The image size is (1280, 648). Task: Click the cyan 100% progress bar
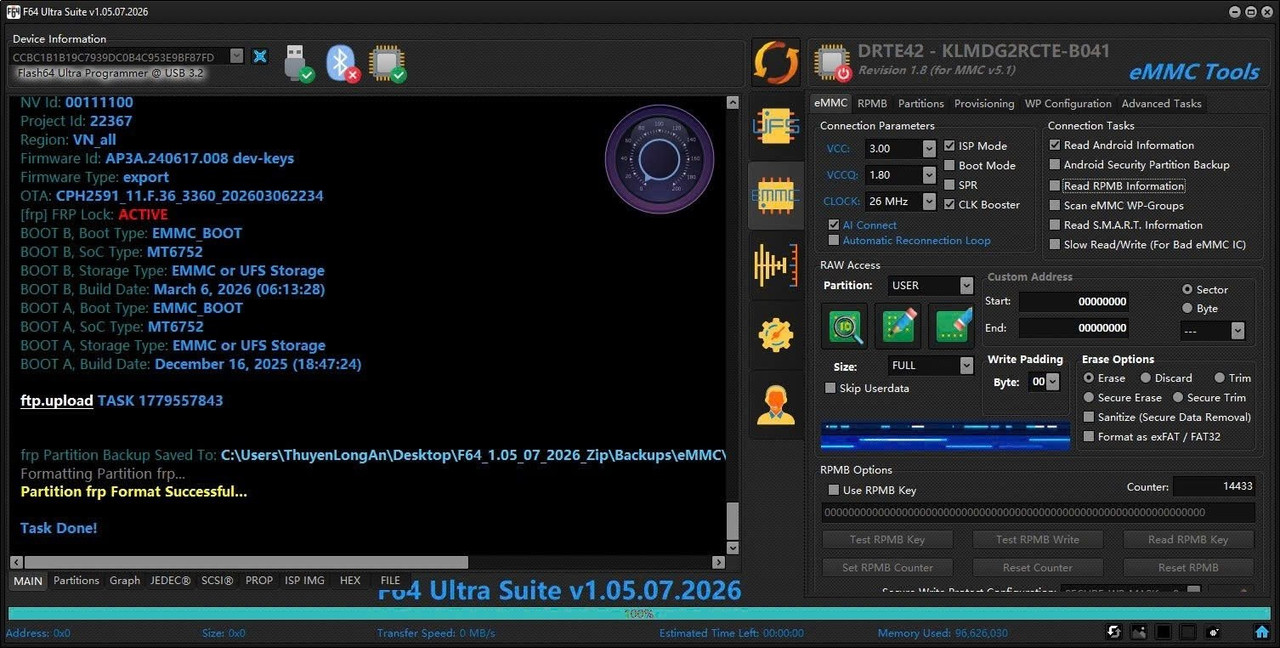pos(639,613)
